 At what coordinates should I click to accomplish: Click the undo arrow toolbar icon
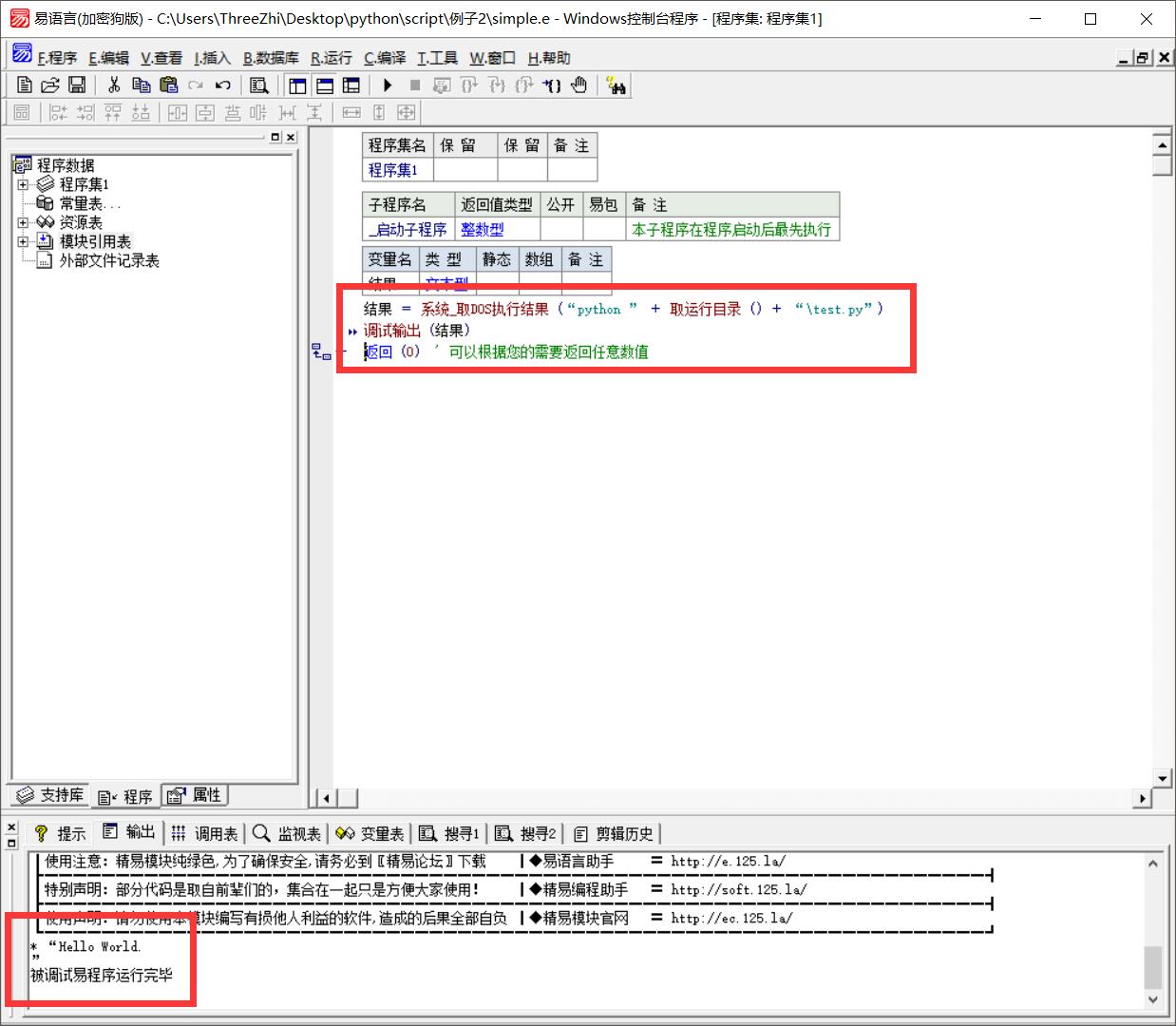click(223, 85)
